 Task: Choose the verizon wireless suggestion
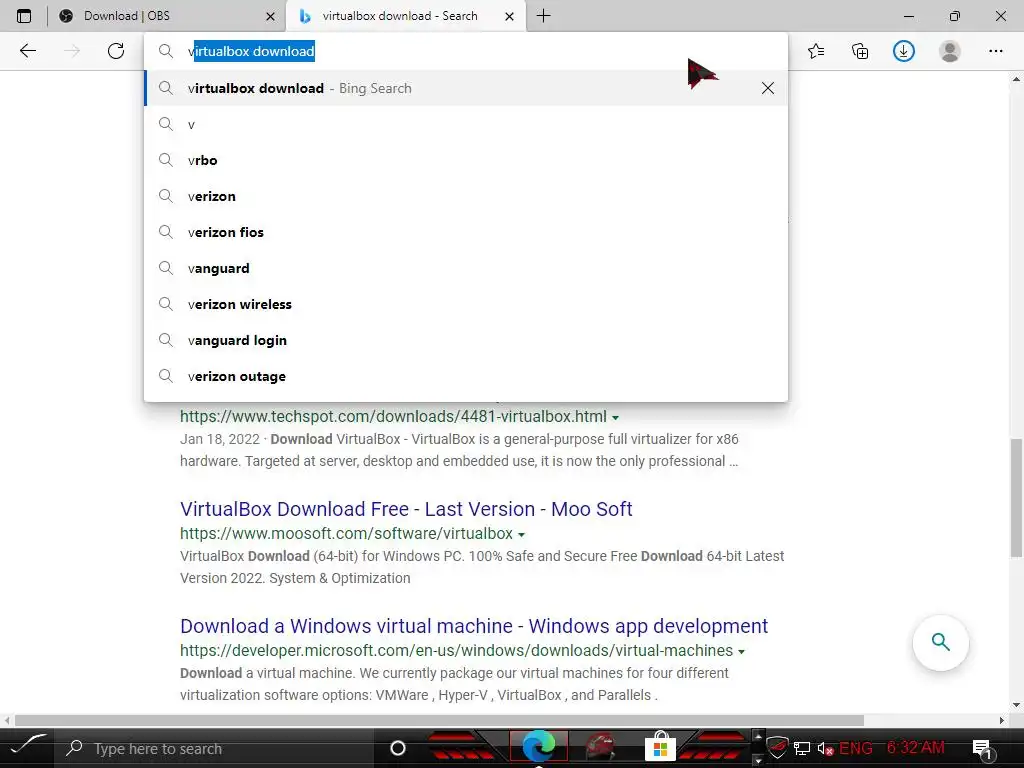pyautogui.click(x=466, y=304)
